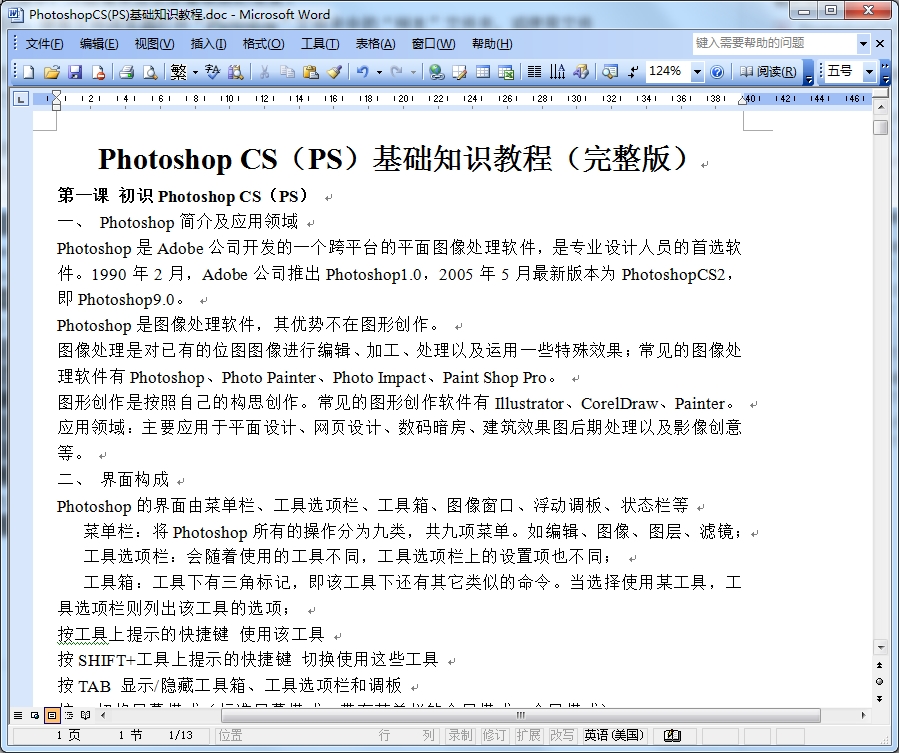Click the Paste clipboard icon
This screenshot has height=753, width=899.
[x=311, y=72]
